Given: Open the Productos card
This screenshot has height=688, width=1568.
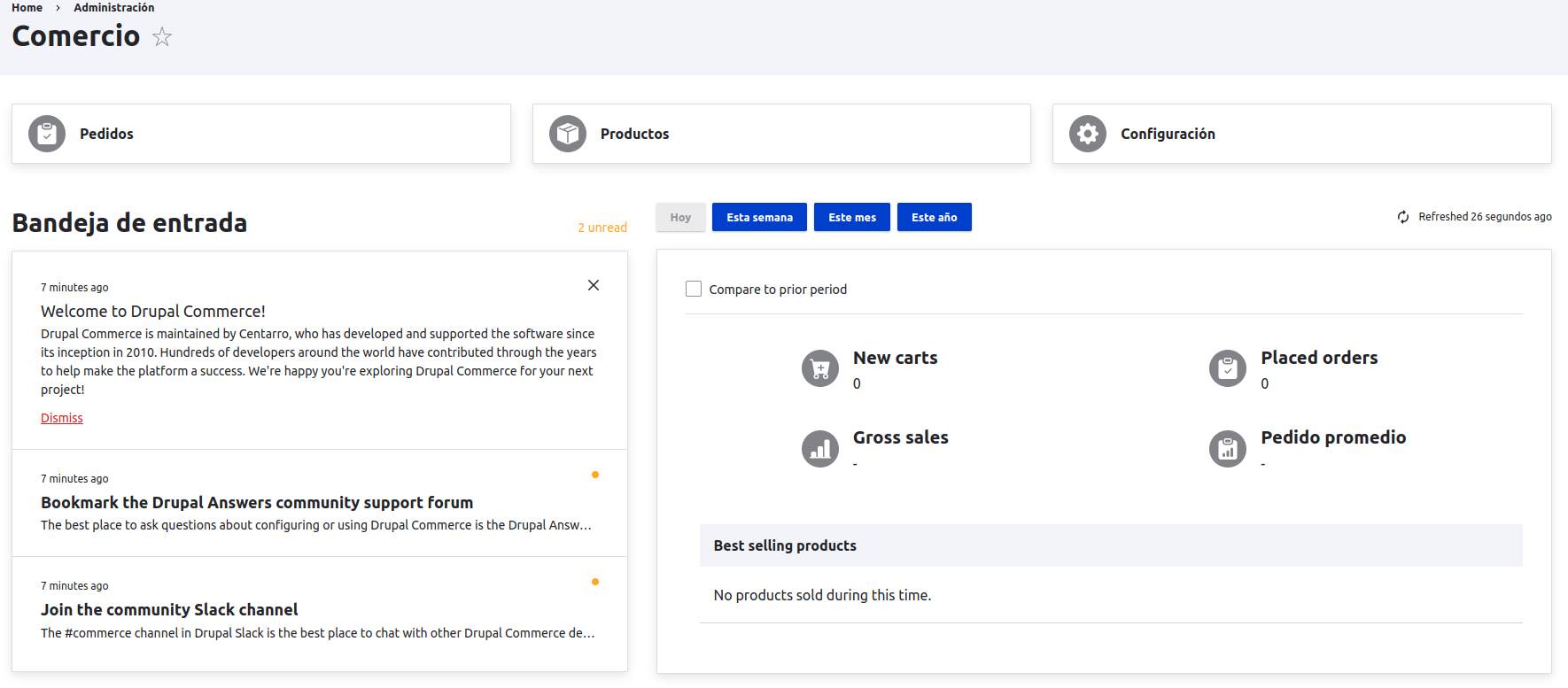Looking at the screenshot, I should 781,134.
